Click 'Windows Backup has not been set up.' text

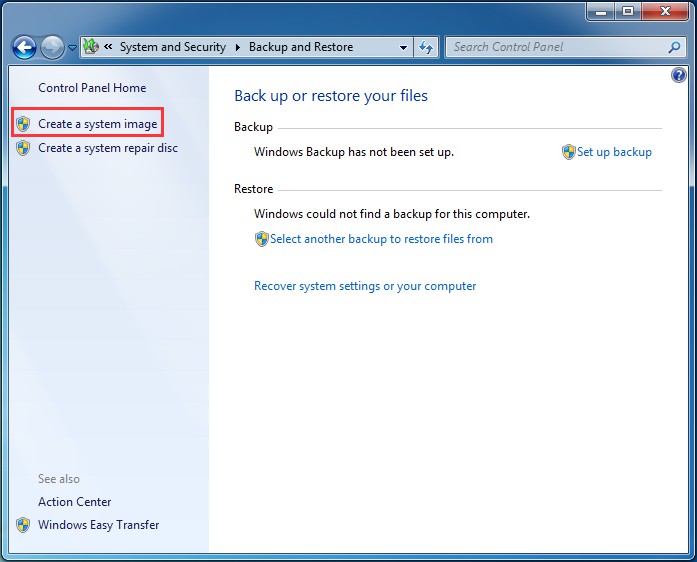coord(354,152)
